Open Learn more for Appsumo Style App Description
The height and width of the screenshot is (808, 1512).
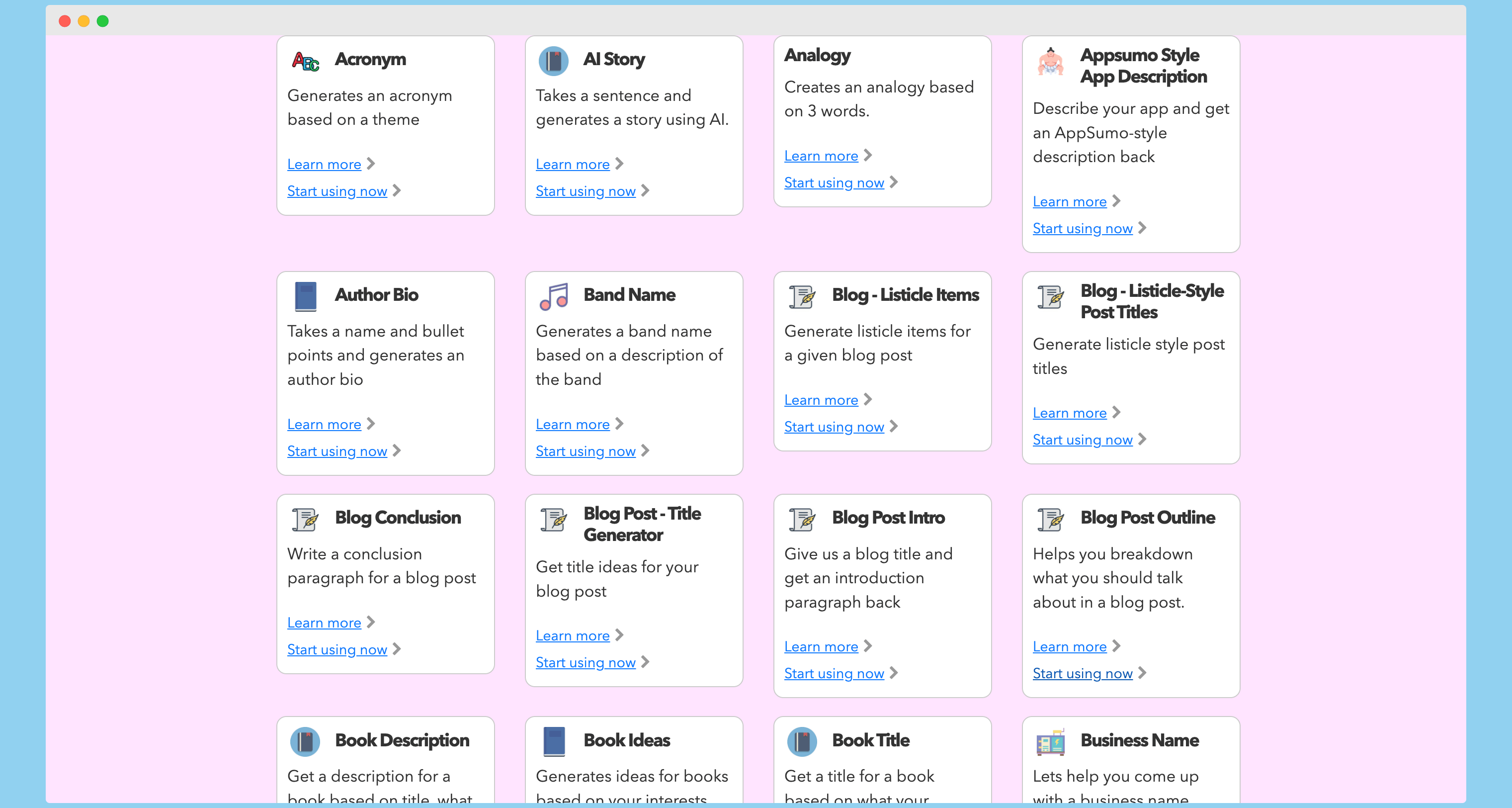click(1070, 202)
